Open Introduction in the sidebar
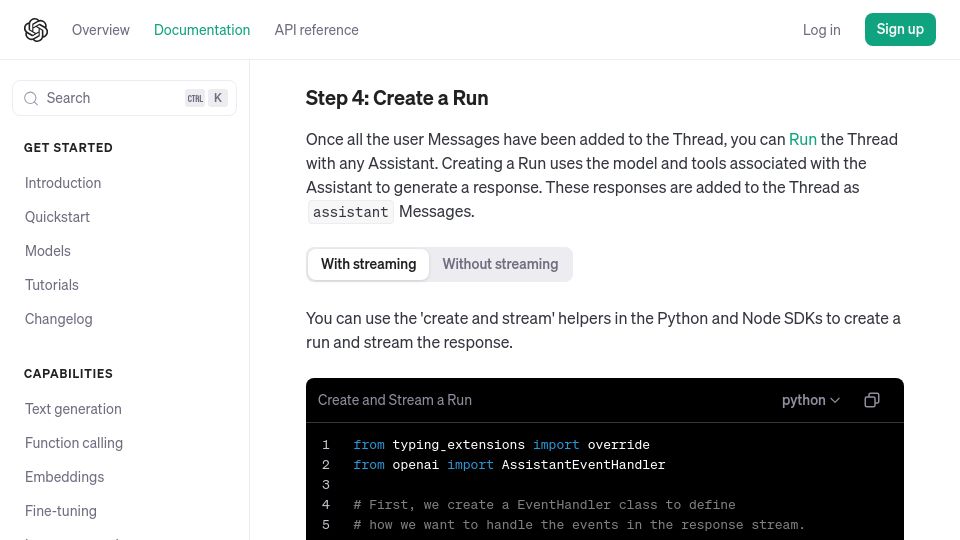960x540 pixels. 63,183
